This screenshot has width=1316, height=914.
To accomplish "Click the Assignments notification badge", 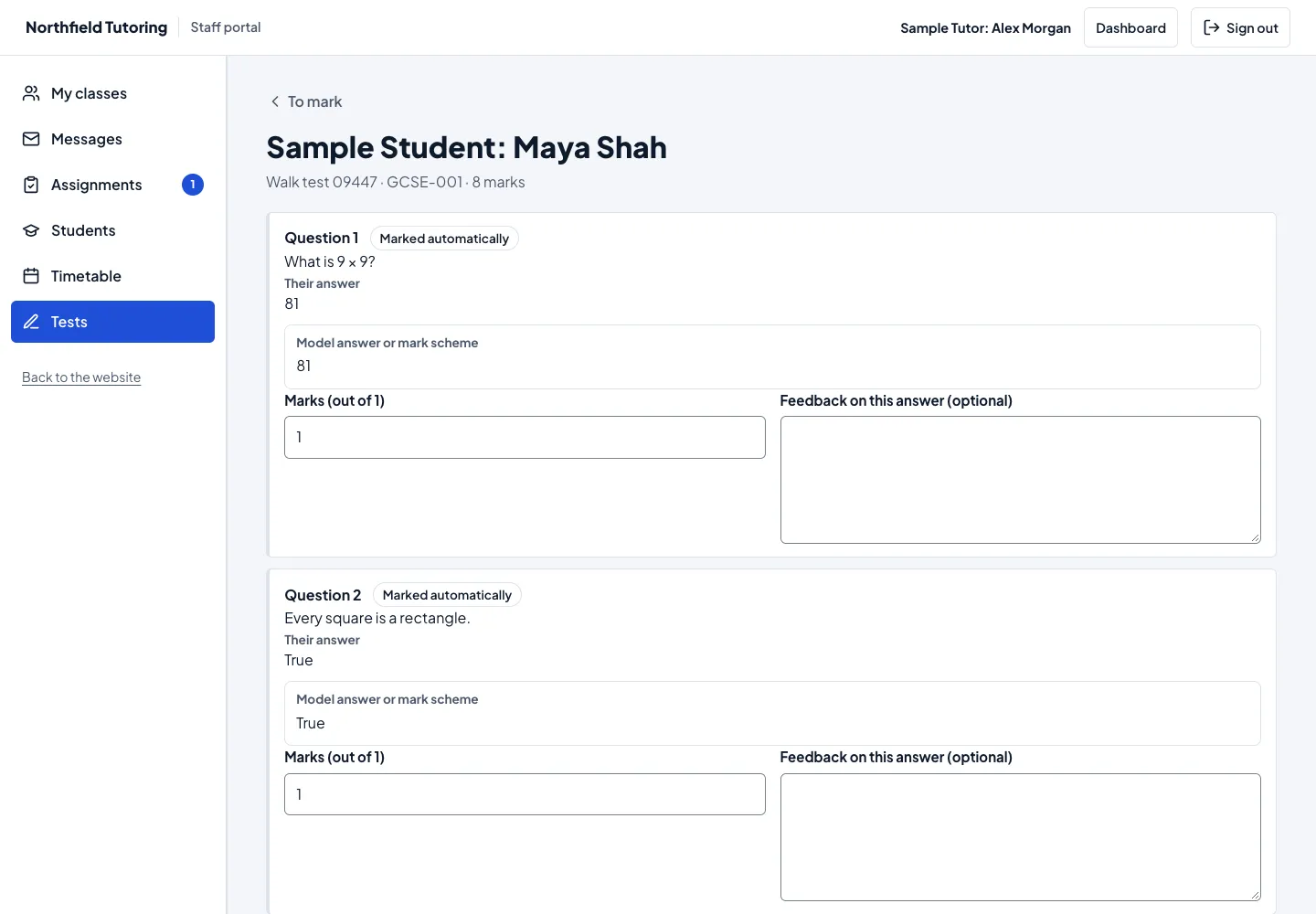I will click(193, 185).
